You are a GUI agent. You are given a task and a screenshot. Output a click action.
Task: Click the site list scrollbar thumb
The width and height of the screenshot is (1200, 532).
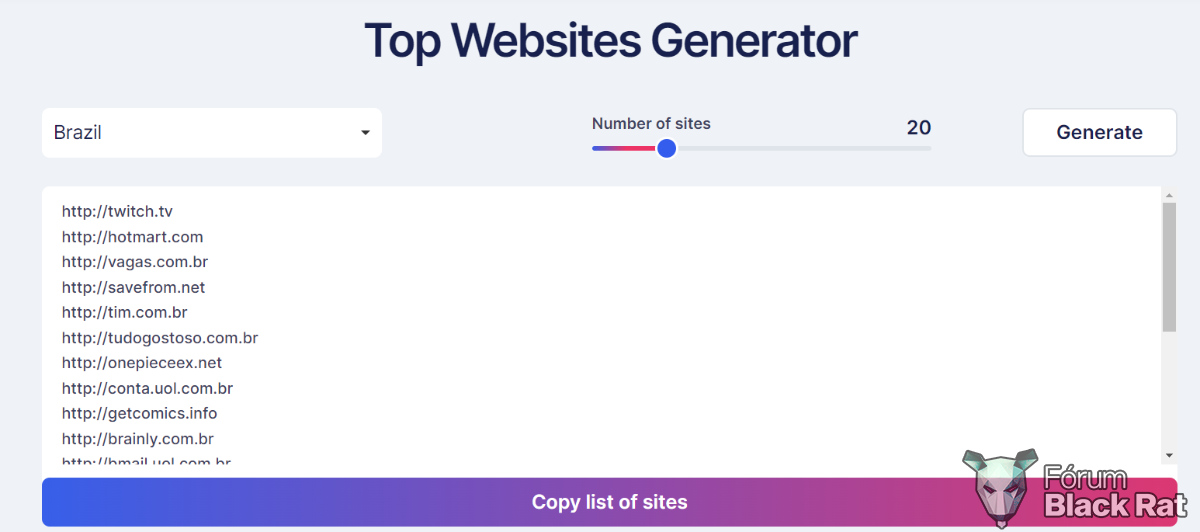1169,267
